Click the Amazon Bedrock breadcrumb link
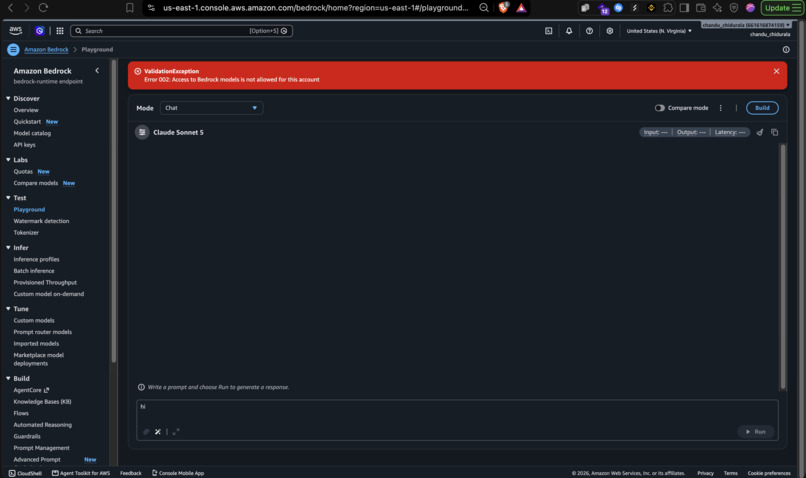The width and height of the screenshot is (806, 478). coord(46,49)
